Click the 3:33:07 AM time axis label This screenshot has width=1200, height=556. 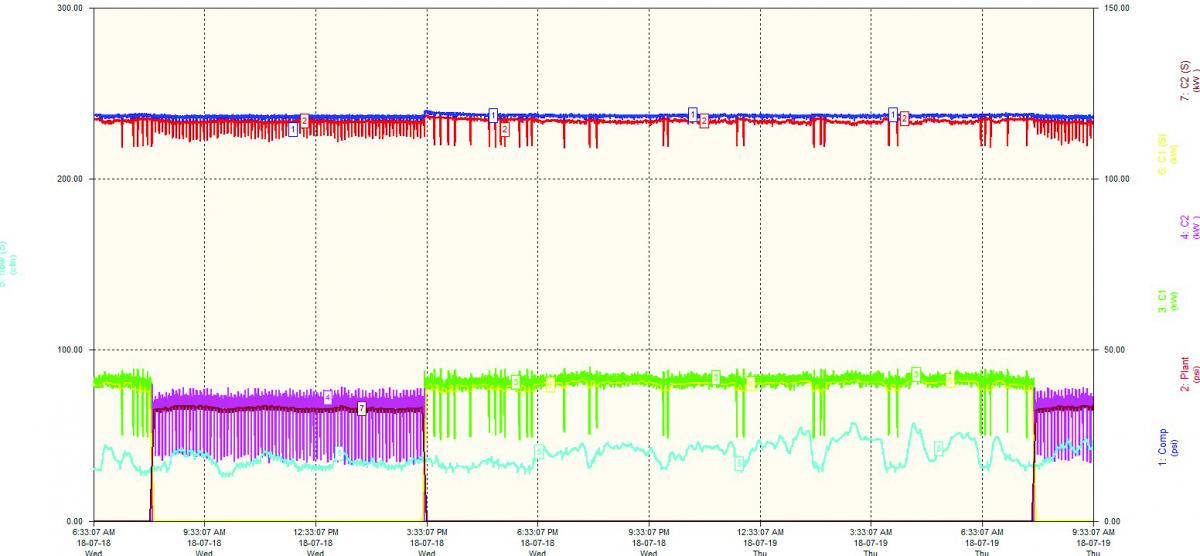[871, 533]
